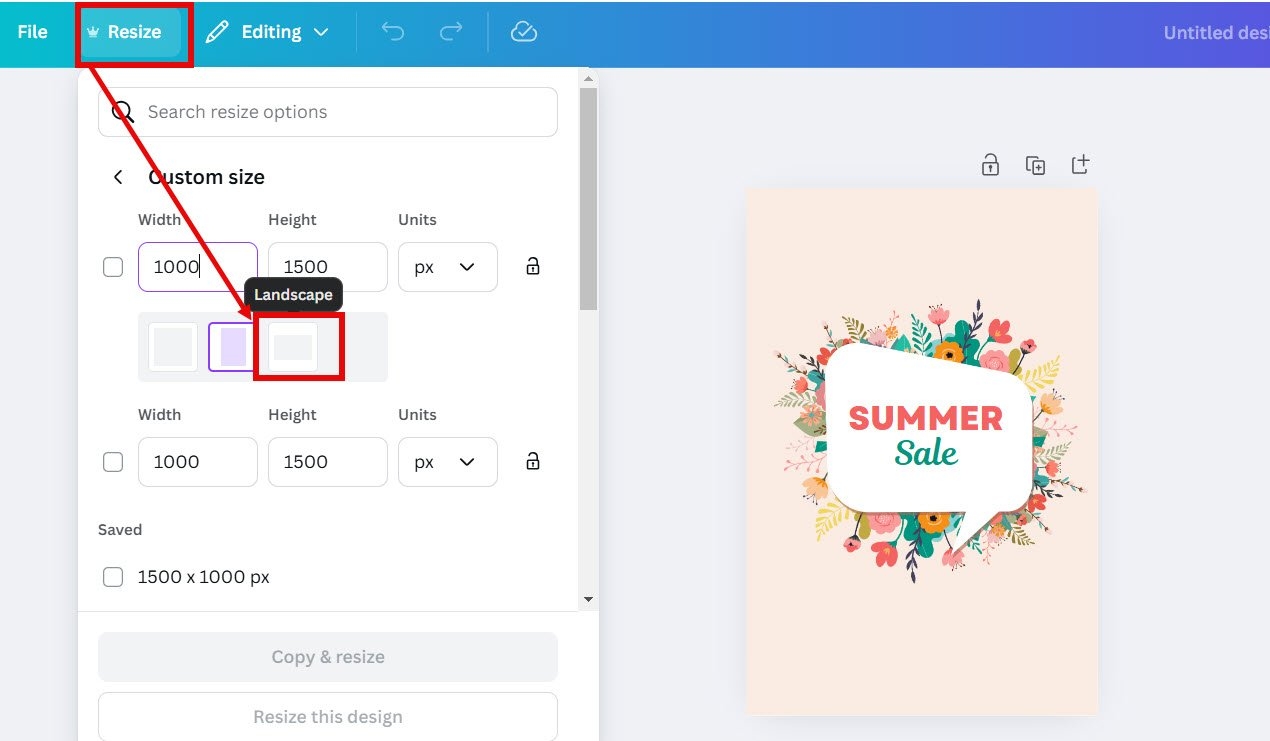
Task: Select the Landscape orientation option
Action: point(293,347)
